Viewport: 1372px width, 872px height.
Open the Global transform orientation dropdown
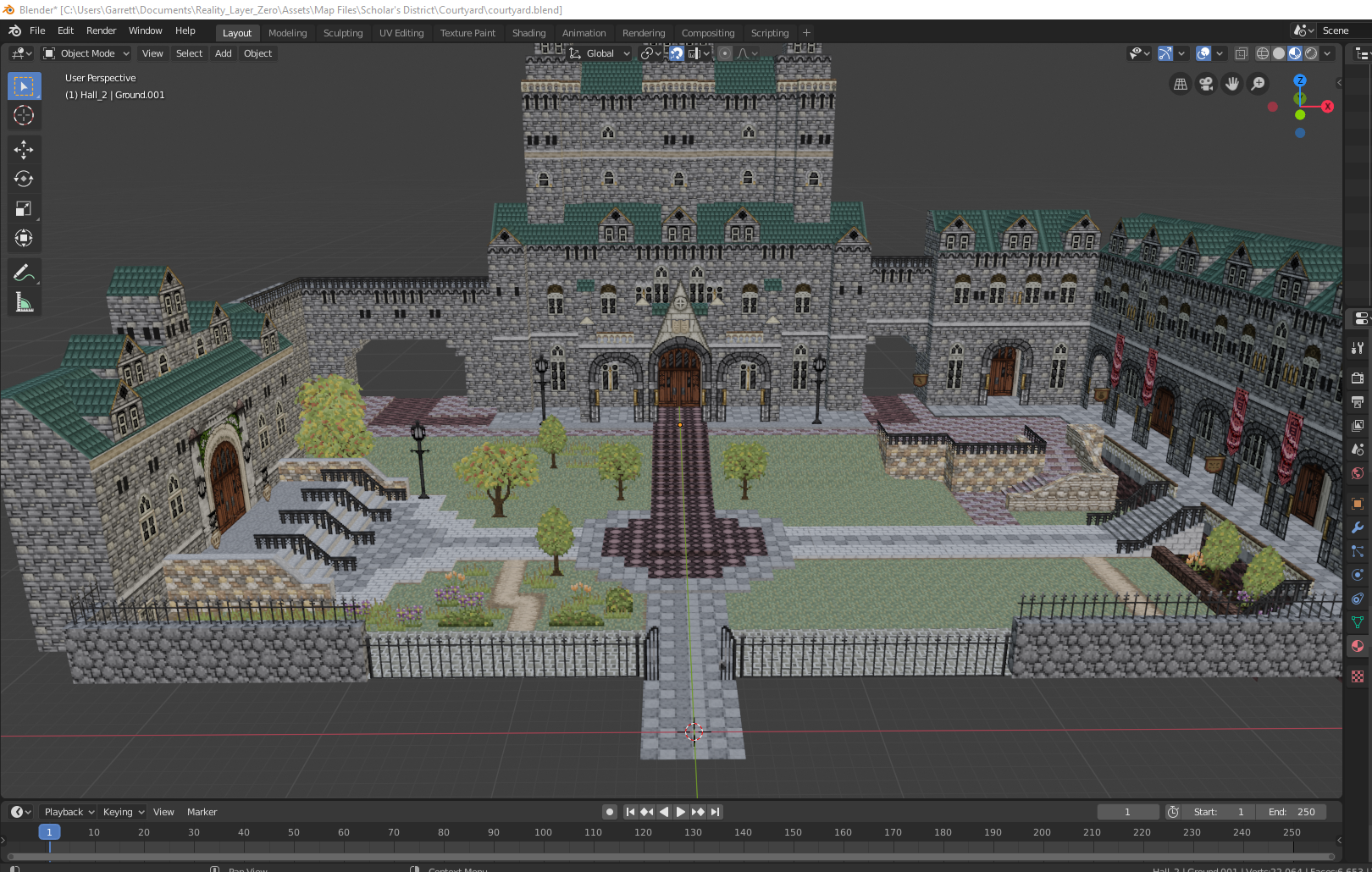click(600, 53)
